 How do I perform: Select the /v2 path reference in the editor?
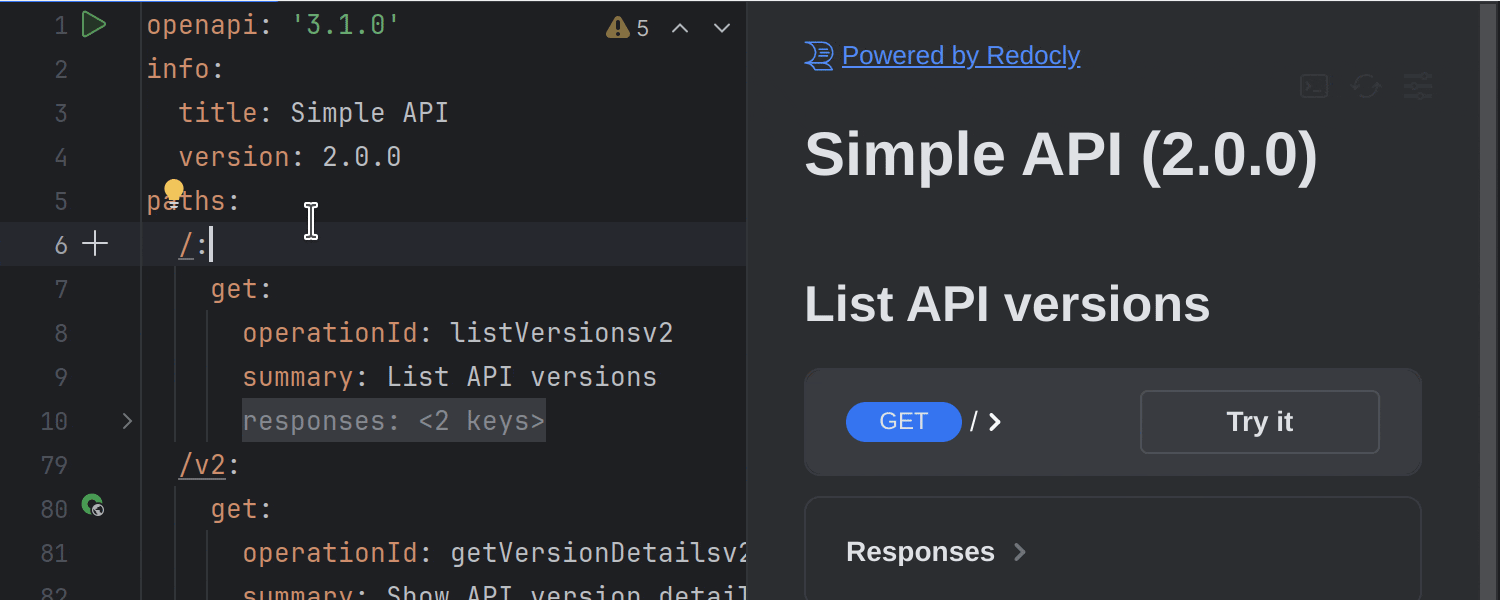click(x=202, y=464)
